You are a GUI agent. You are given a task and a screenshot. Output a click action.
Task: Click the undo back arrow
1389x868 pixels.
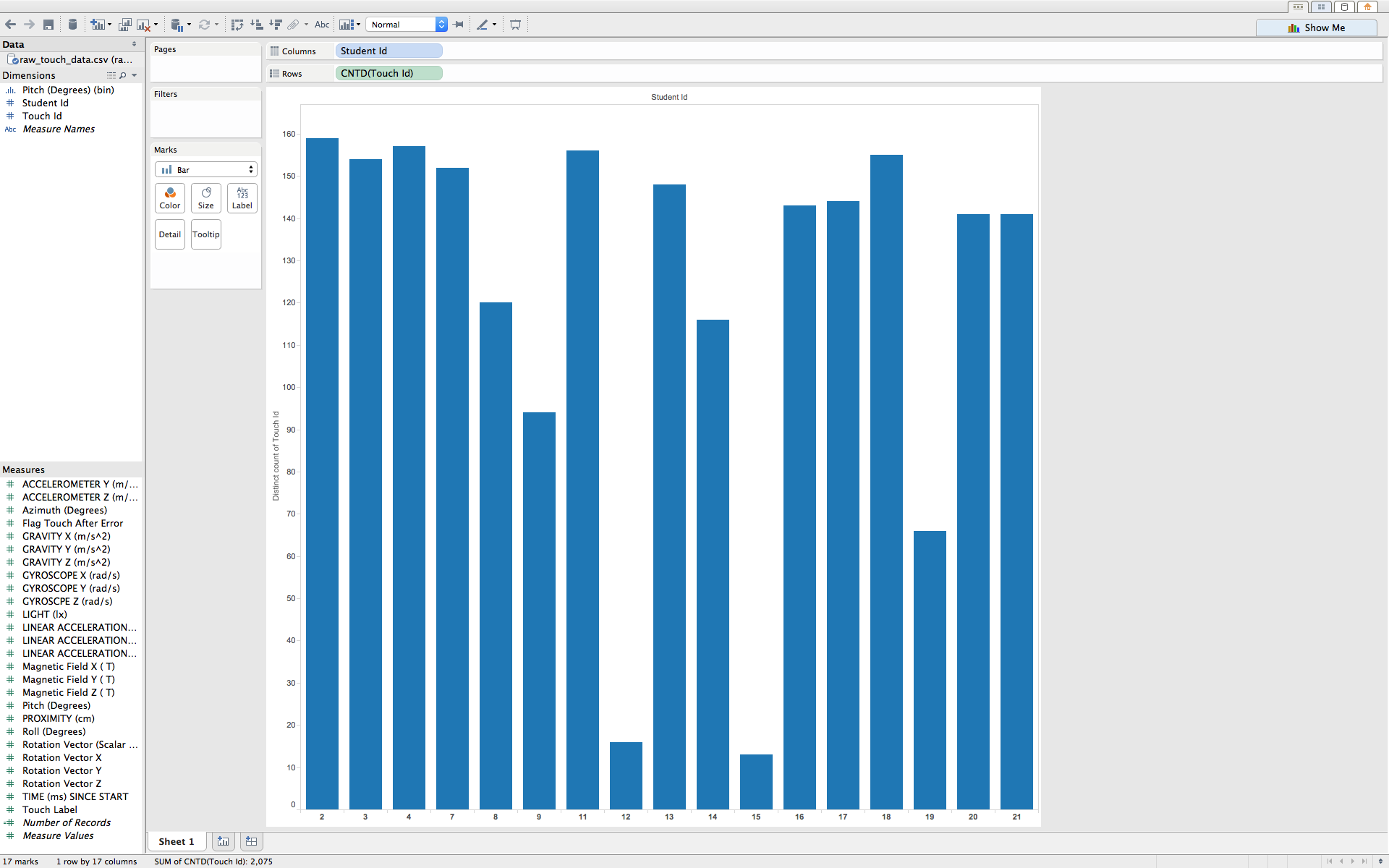tap(10, 25)
